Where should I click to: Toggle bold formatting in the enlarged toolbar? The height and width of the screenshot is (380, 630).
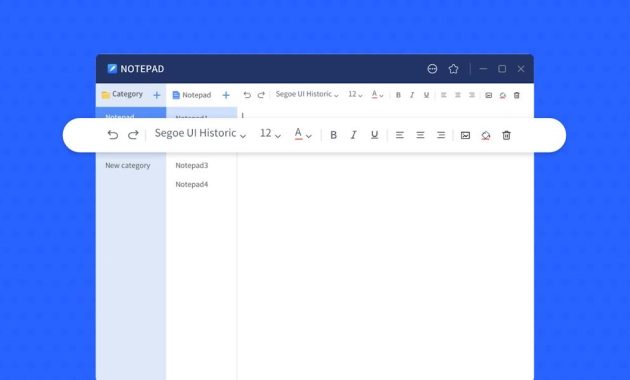[x=333, y=135]
